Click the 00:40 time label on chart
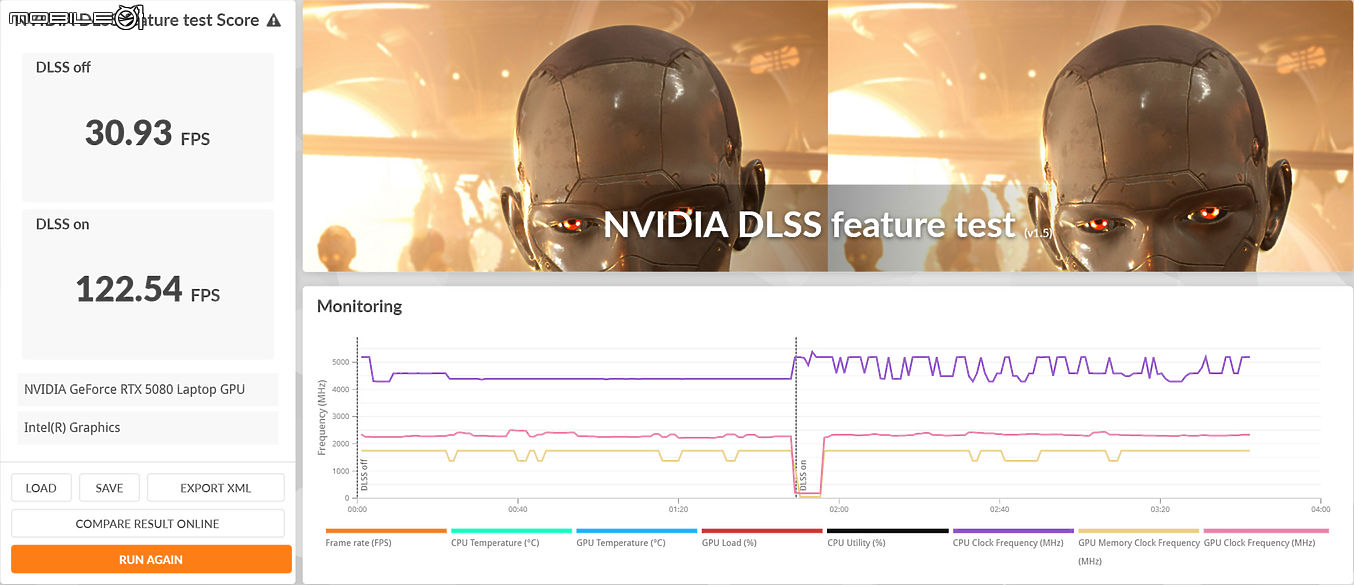 point(517,508)
